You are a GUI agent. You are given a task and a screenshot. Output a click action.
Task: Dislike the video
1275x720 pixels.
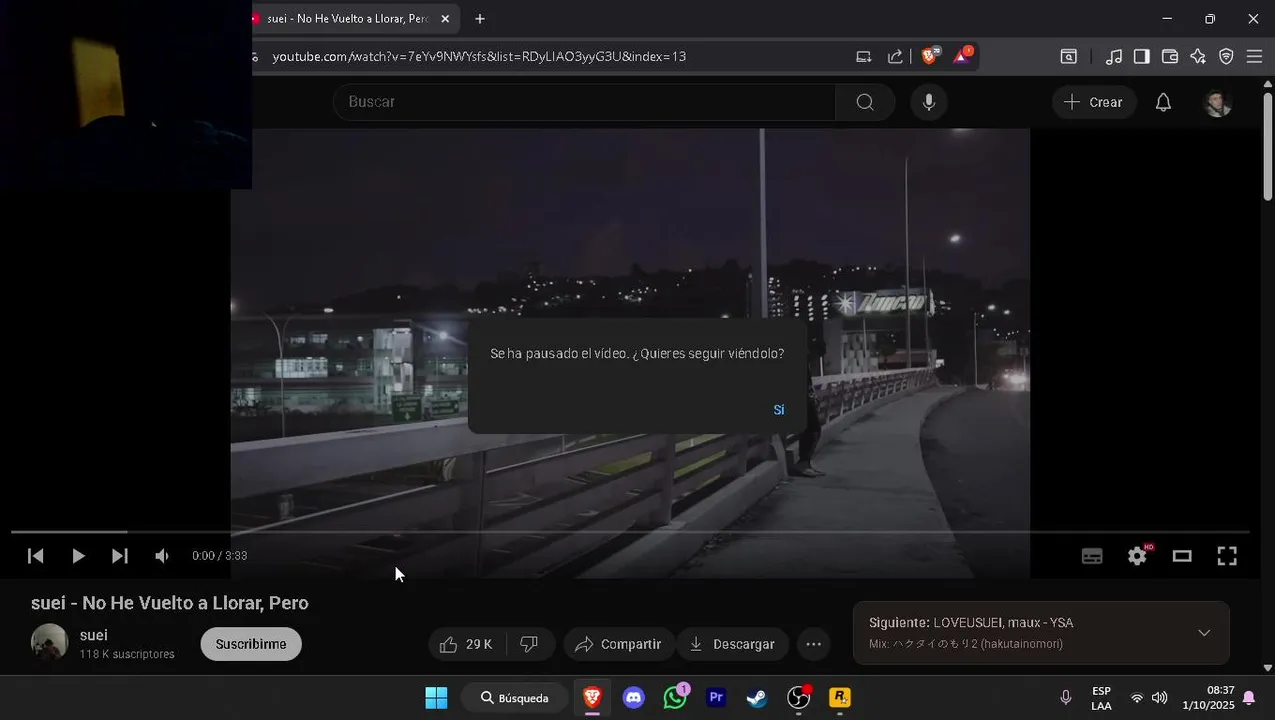coord(530,644)
